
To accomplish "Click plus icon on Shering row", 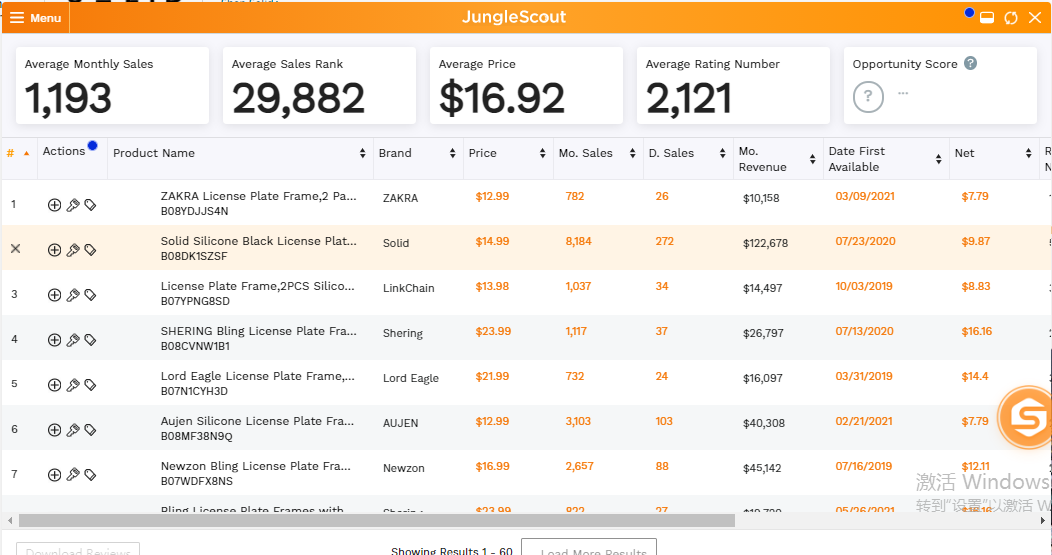I will click(x=54, y=340).
